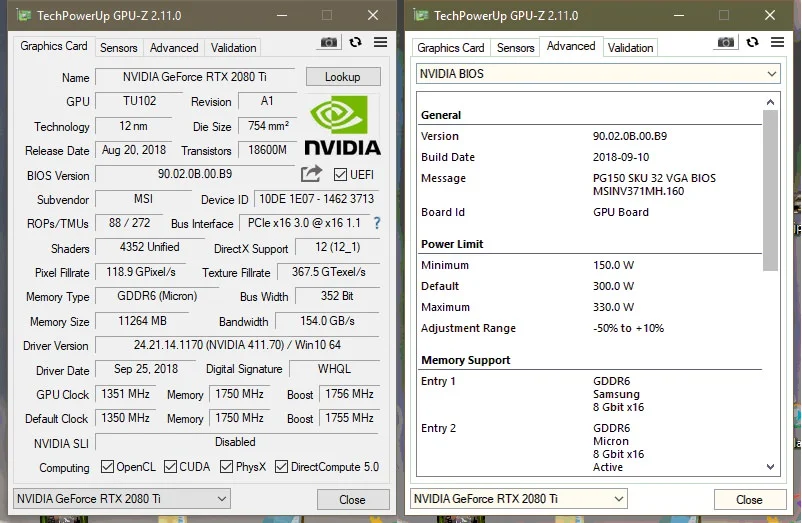This screenshot has width=802, height=523.
Task: Toggle the UEFI checkbox
Action: tap(340, 175)
